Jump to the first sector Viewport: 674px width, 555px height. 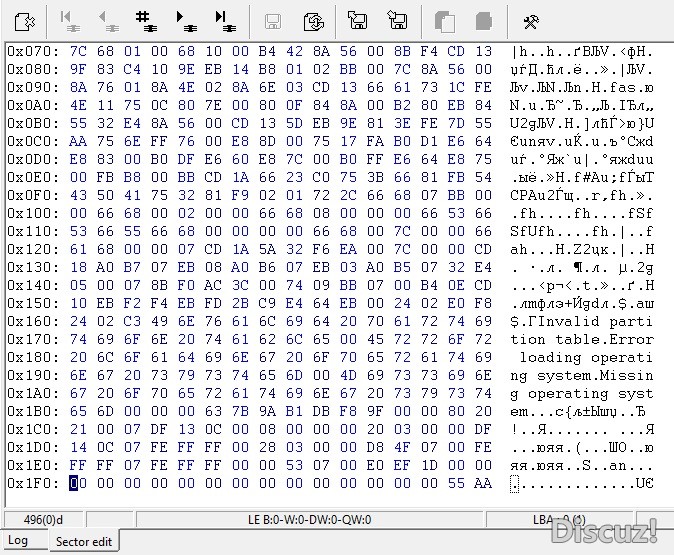(70, 21)
